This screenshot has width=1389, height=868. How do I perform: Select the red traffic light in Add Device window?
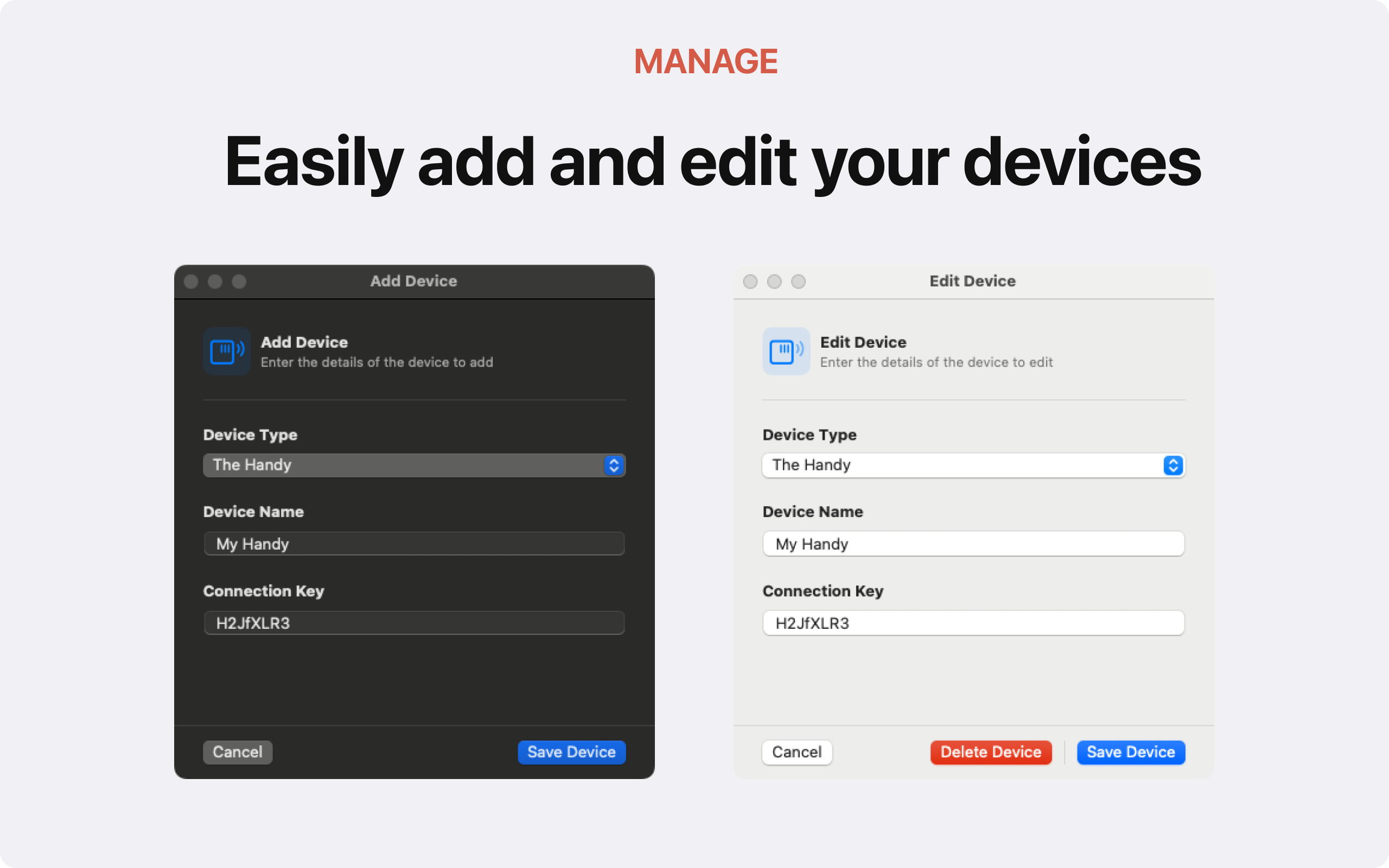point(191,282)
